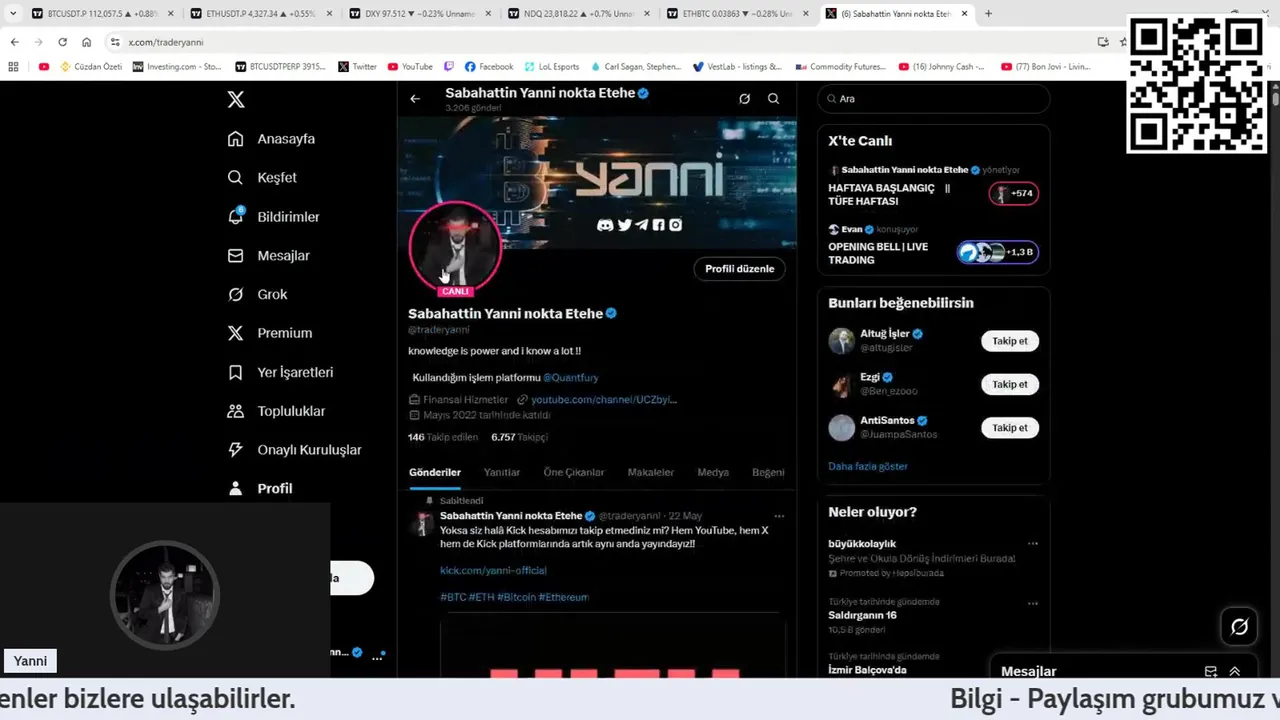
Task: Open pinned post three-dot menu
Action: pos(779,516)
